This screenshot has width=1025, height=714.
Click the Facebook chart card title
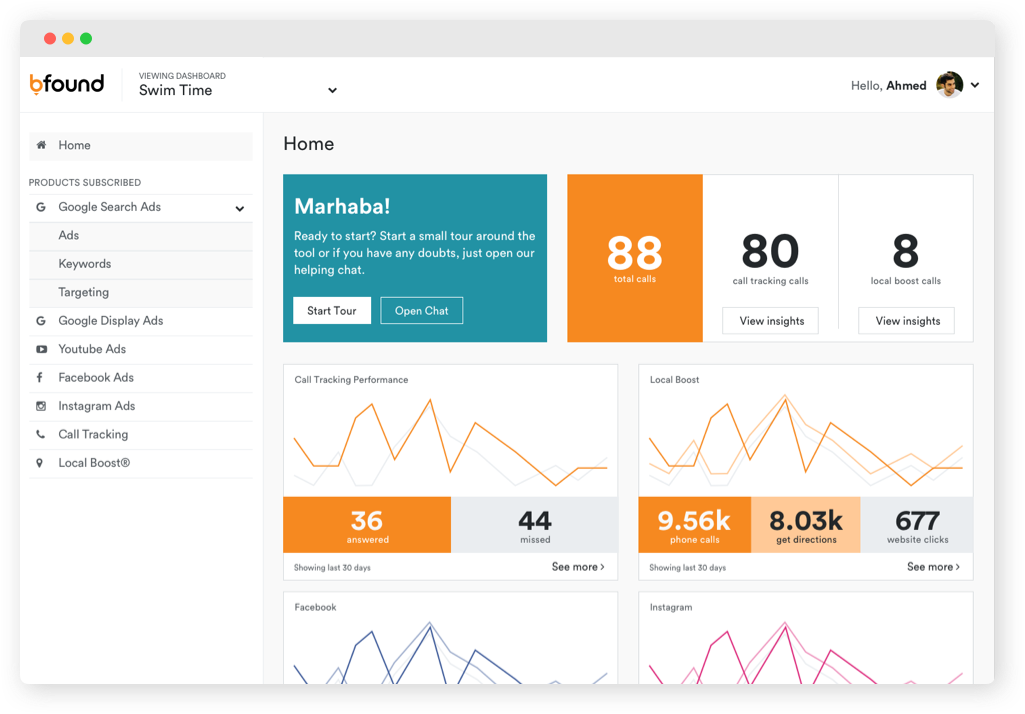pyautogui.click(x=315, y=607)
